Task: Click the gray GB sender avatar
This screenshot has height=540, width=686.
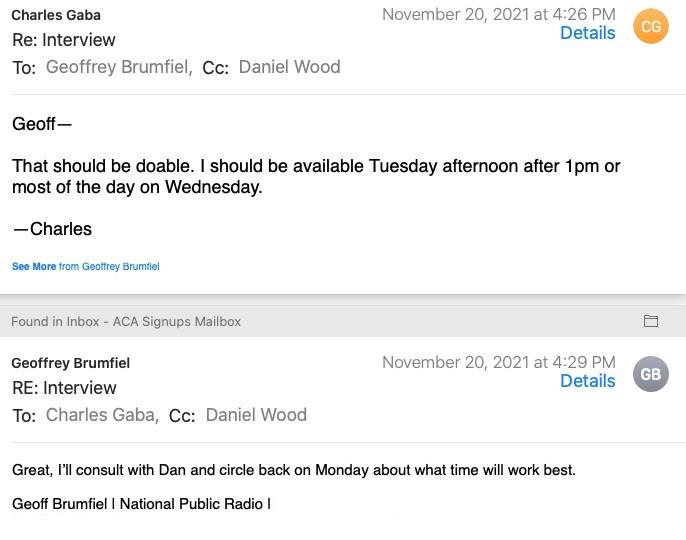Action: (x=650, y=375)
